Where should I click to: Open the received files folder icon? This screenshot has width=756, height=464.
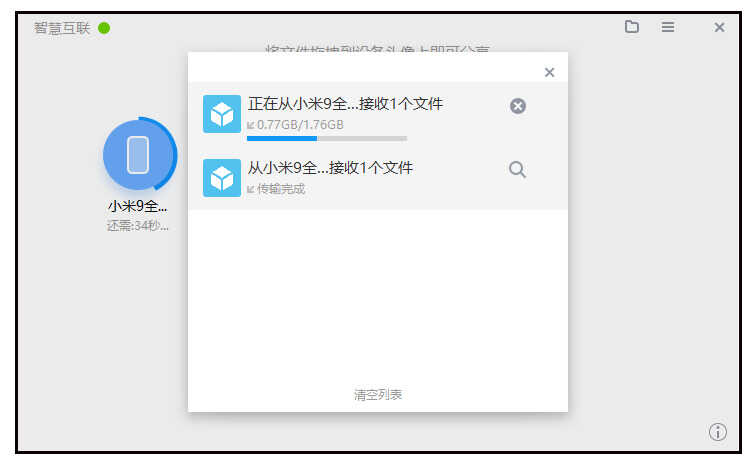pyautogui.click(x=632, y=27)
